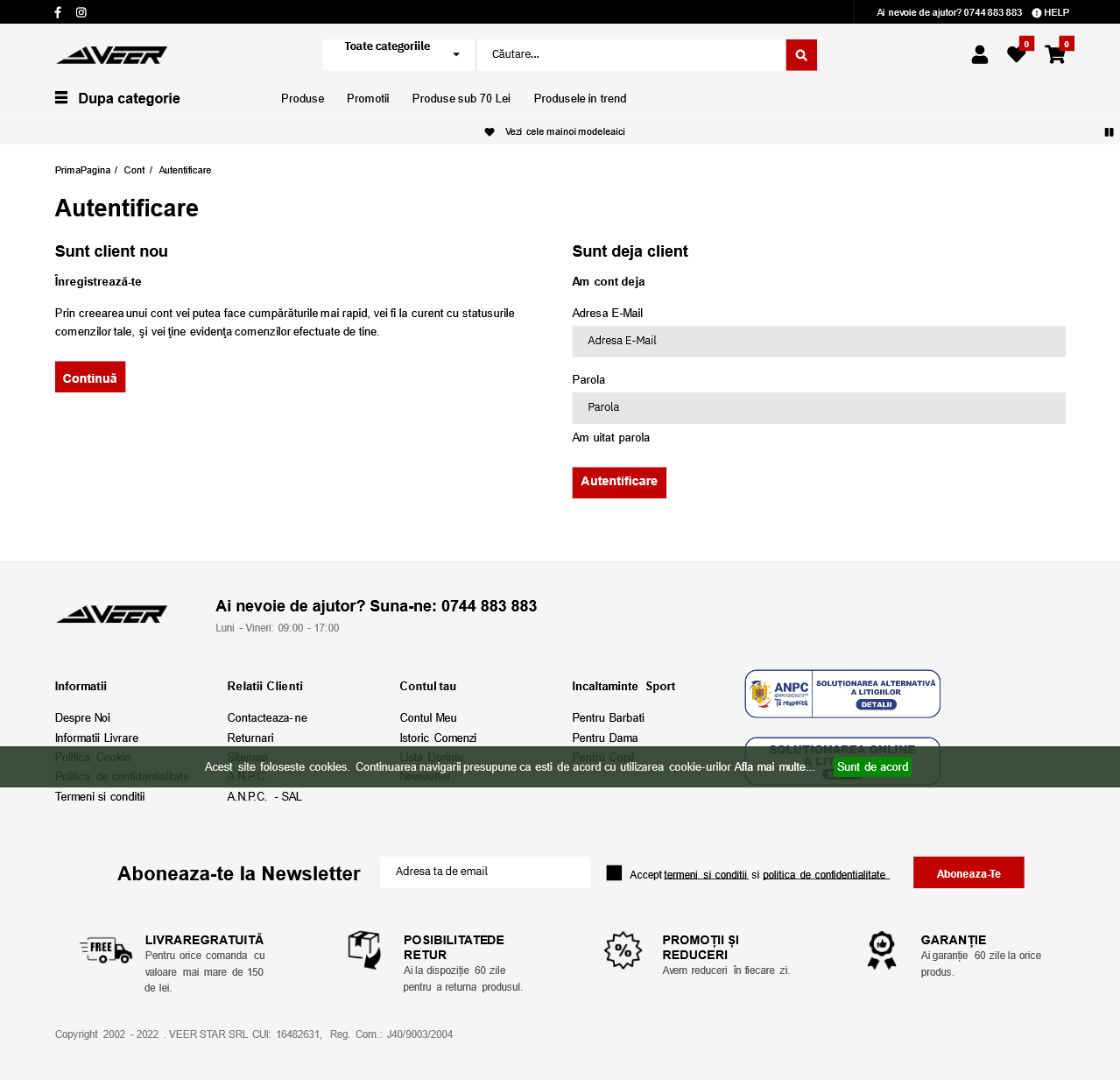Pause the announcement ticker

(1109, 132)
